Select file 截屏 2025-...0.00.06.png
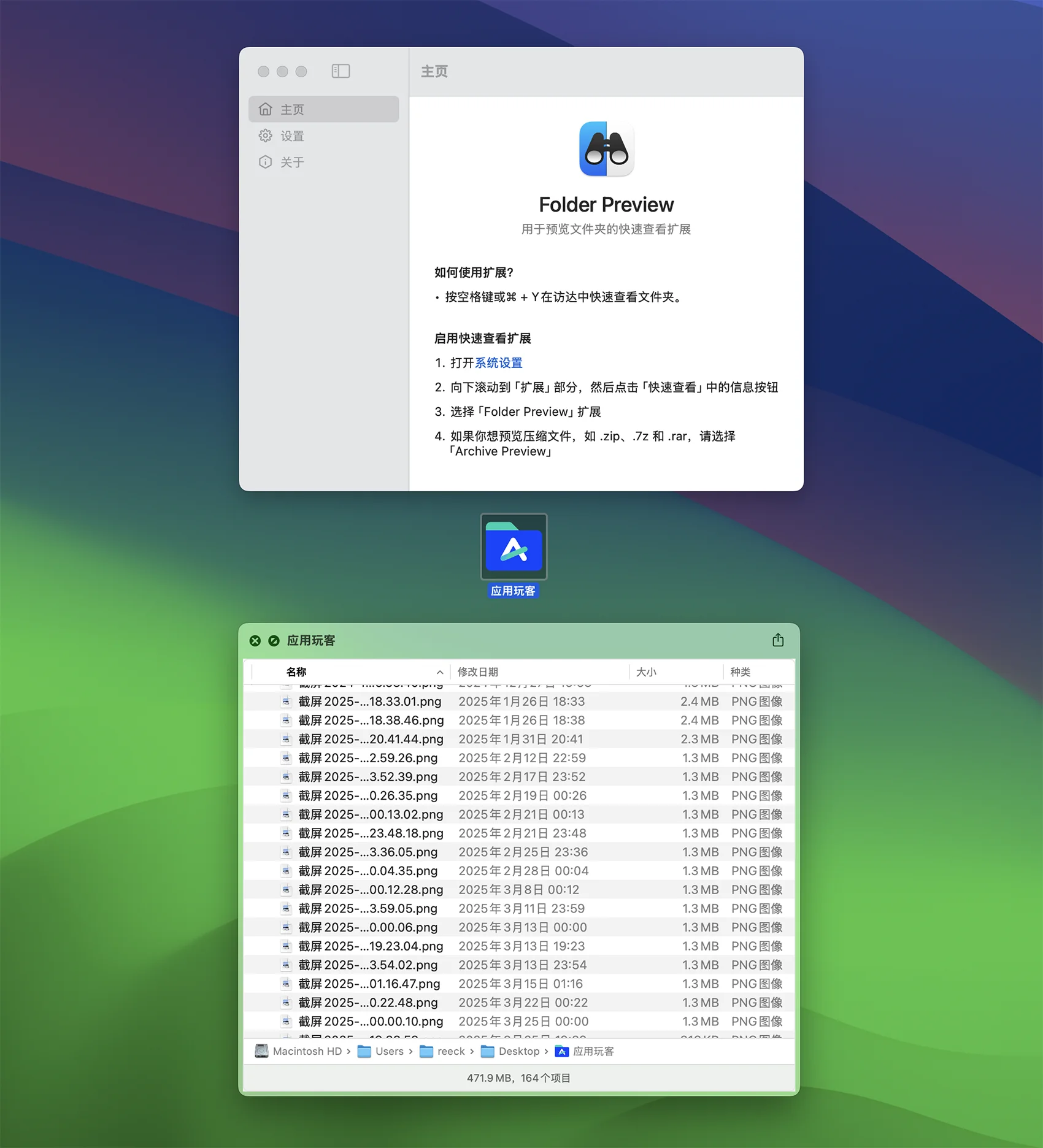 (x=519, y=927)
